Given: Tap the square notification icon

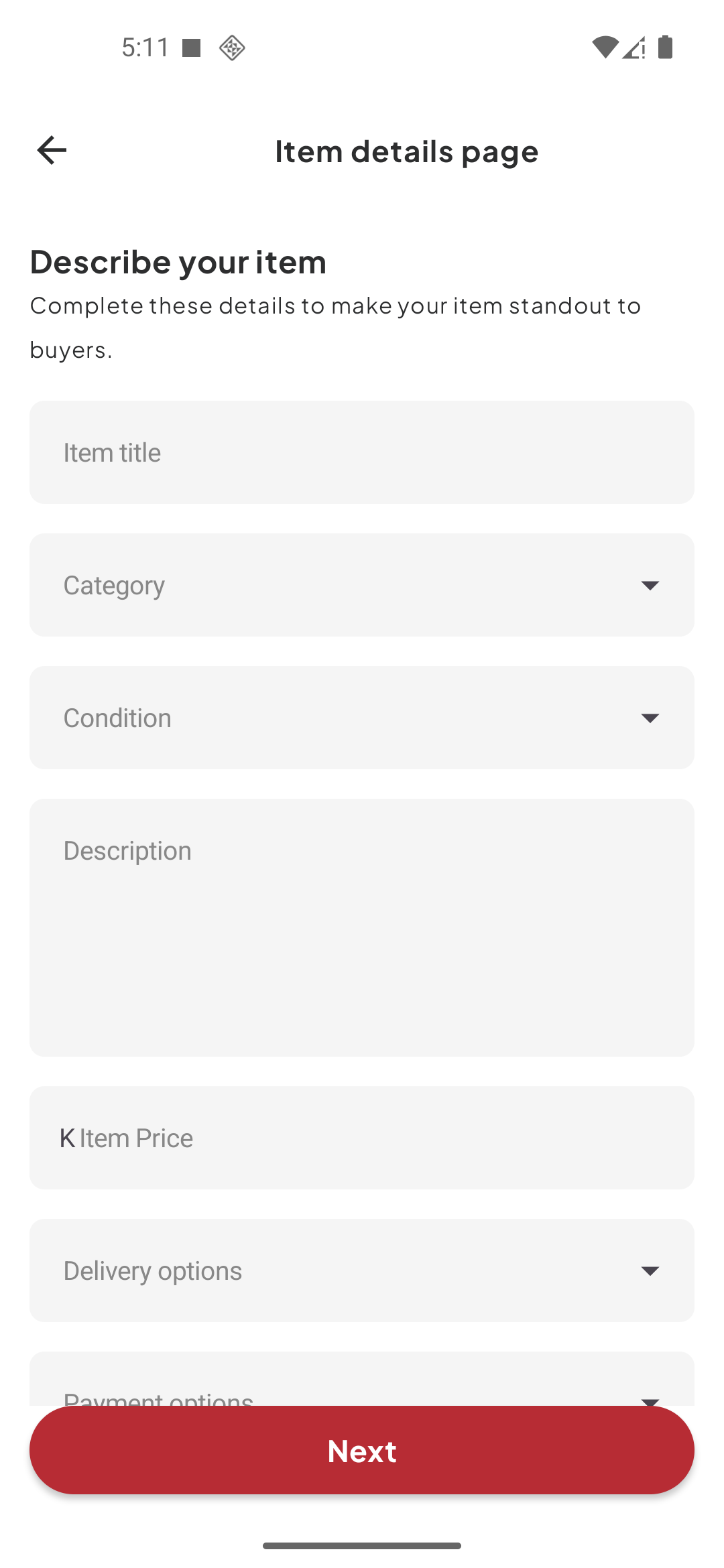Looking at the screenshot, I should (192, 48).
